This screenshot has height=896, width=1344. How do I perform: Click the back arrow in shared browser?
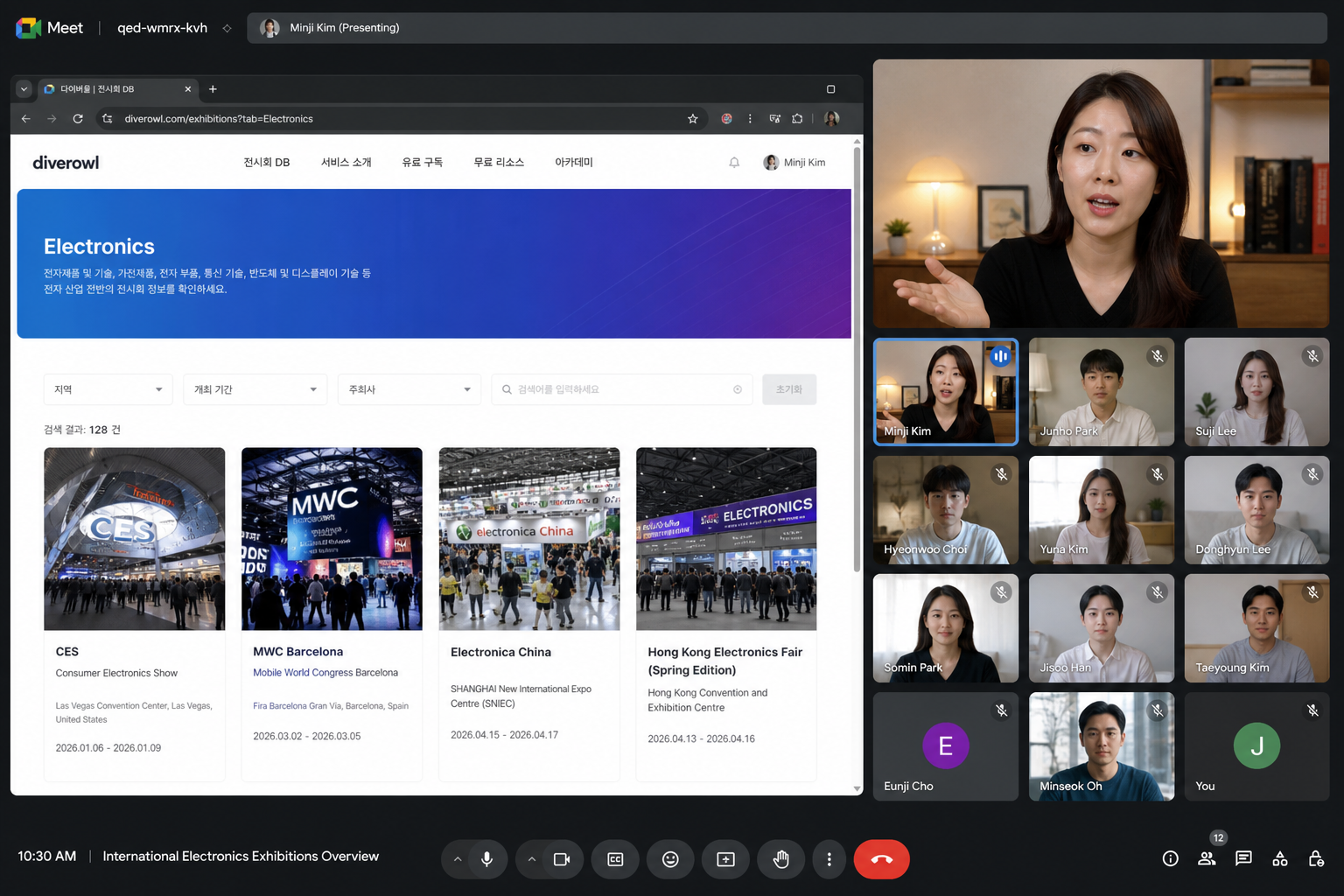(25, 119)
